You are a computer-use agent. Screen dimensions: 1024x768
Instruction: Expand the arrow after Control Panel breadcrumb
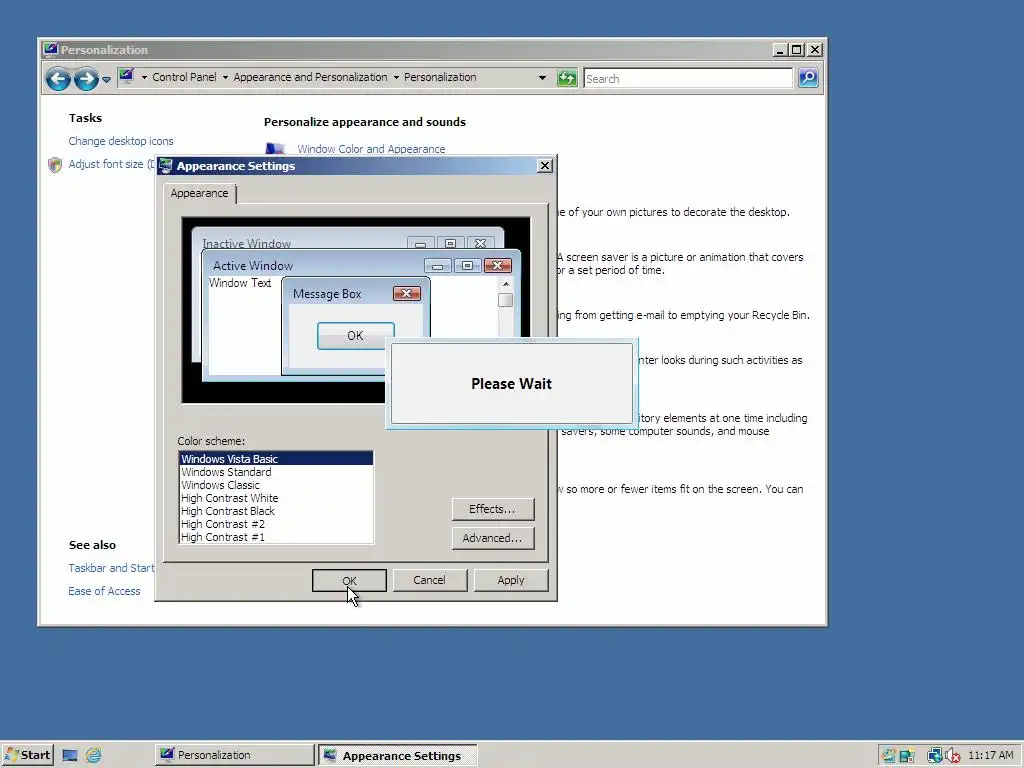click(225, 77)
